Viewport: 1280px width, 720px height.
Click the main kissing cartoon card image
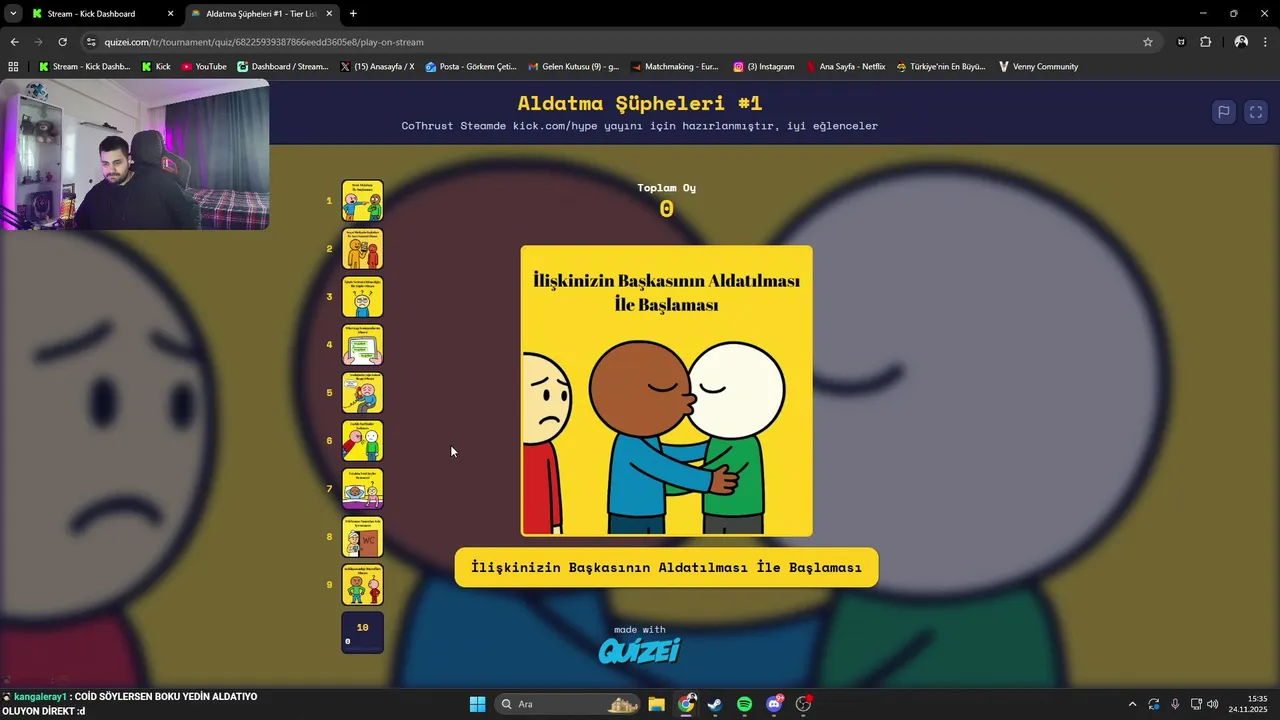click(666, 391)
